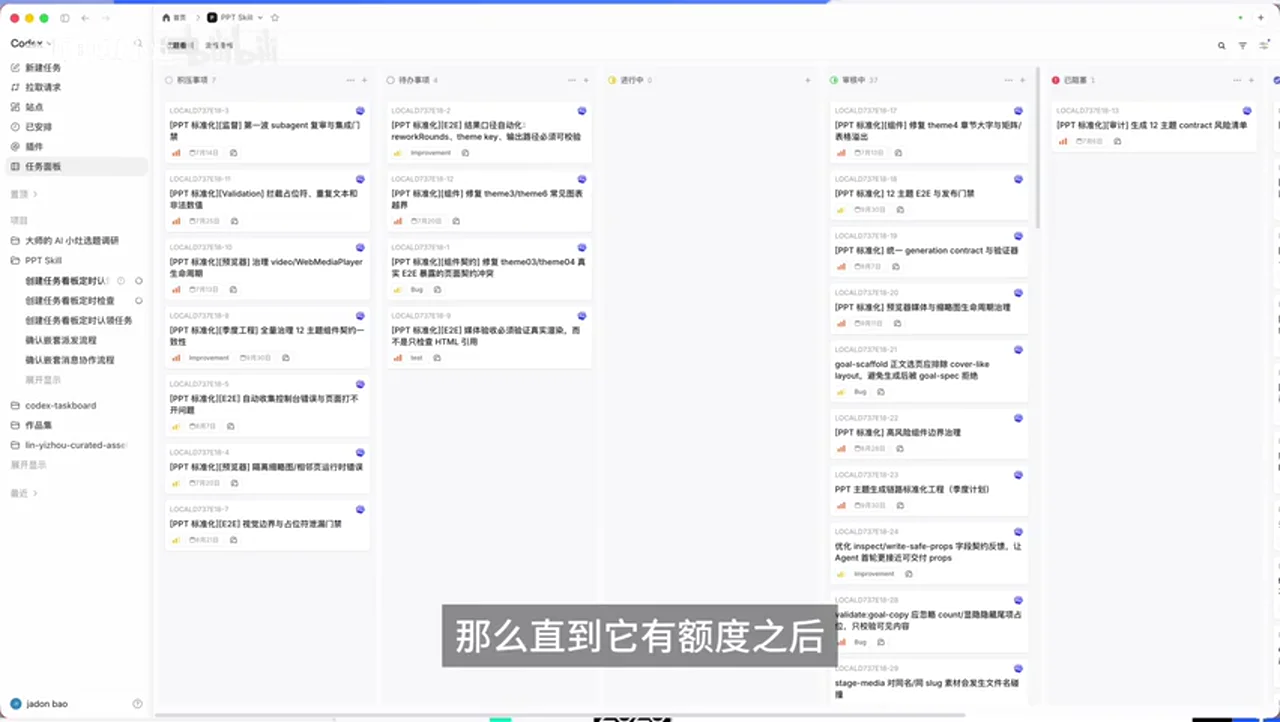The height and width of the screenshot is (722, 1280).
Task: Click the help icon beside jadon bao
Action: 137,704
